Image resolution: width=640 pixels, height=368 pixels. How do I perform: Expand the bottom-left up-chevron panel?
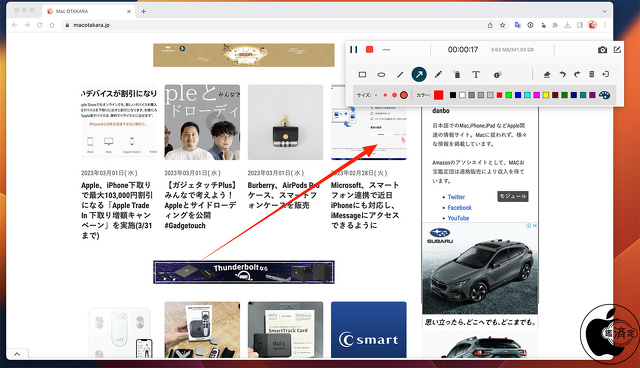[17, 354]
